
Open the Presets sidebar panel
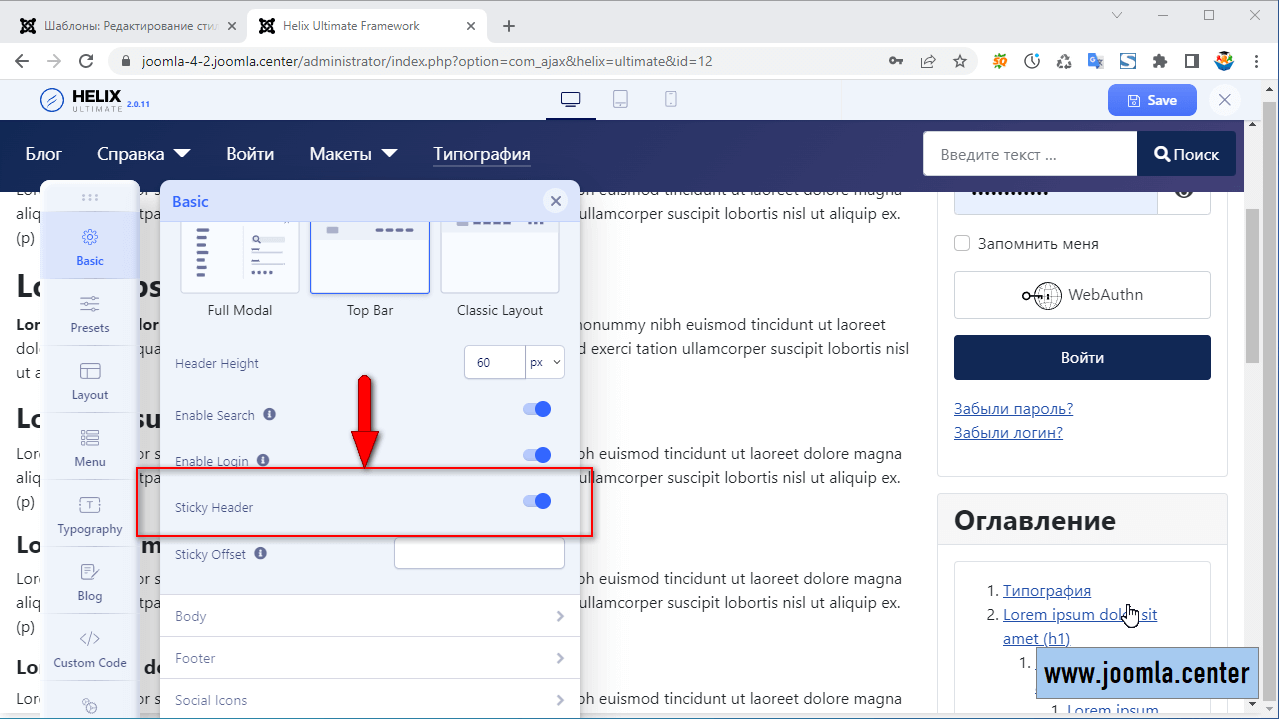tap(90, 314)
